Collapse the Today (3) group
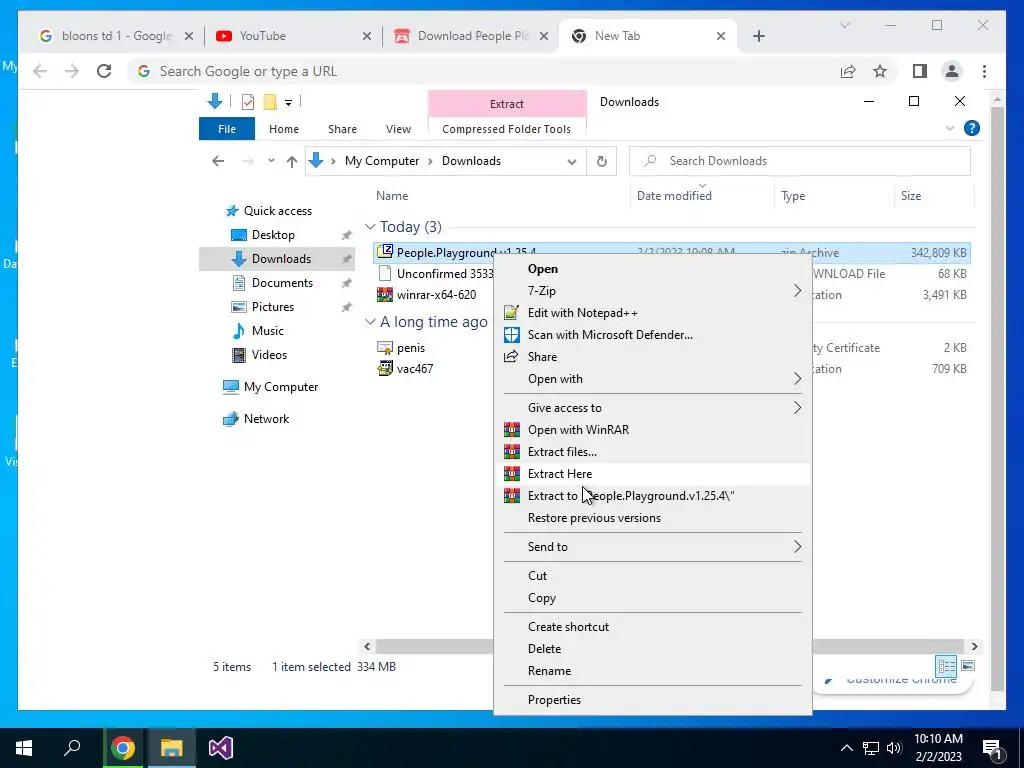 click(x=370, y=227)
